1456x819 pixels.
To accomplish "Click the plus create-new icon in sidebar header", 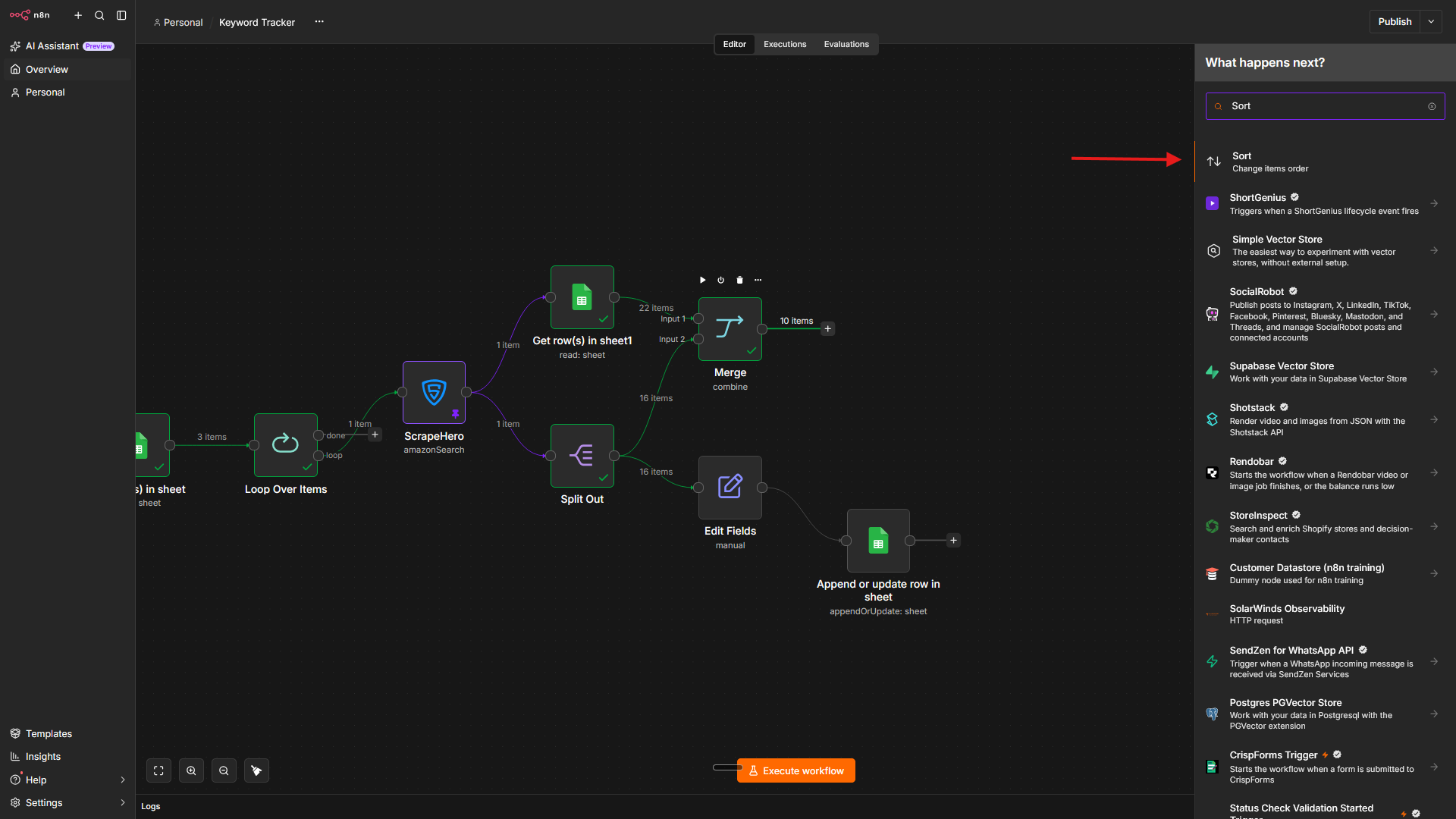I will [78, 15].
